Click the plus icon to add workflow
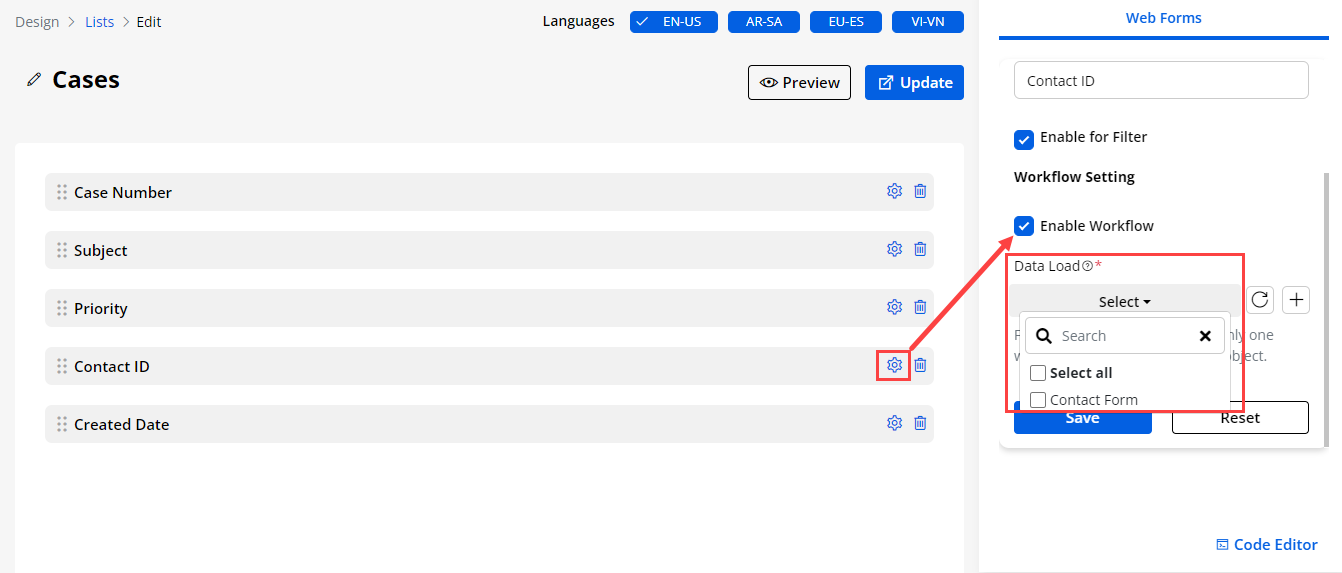Screen dimensions: 1342x573 (x=1296, y=299)
